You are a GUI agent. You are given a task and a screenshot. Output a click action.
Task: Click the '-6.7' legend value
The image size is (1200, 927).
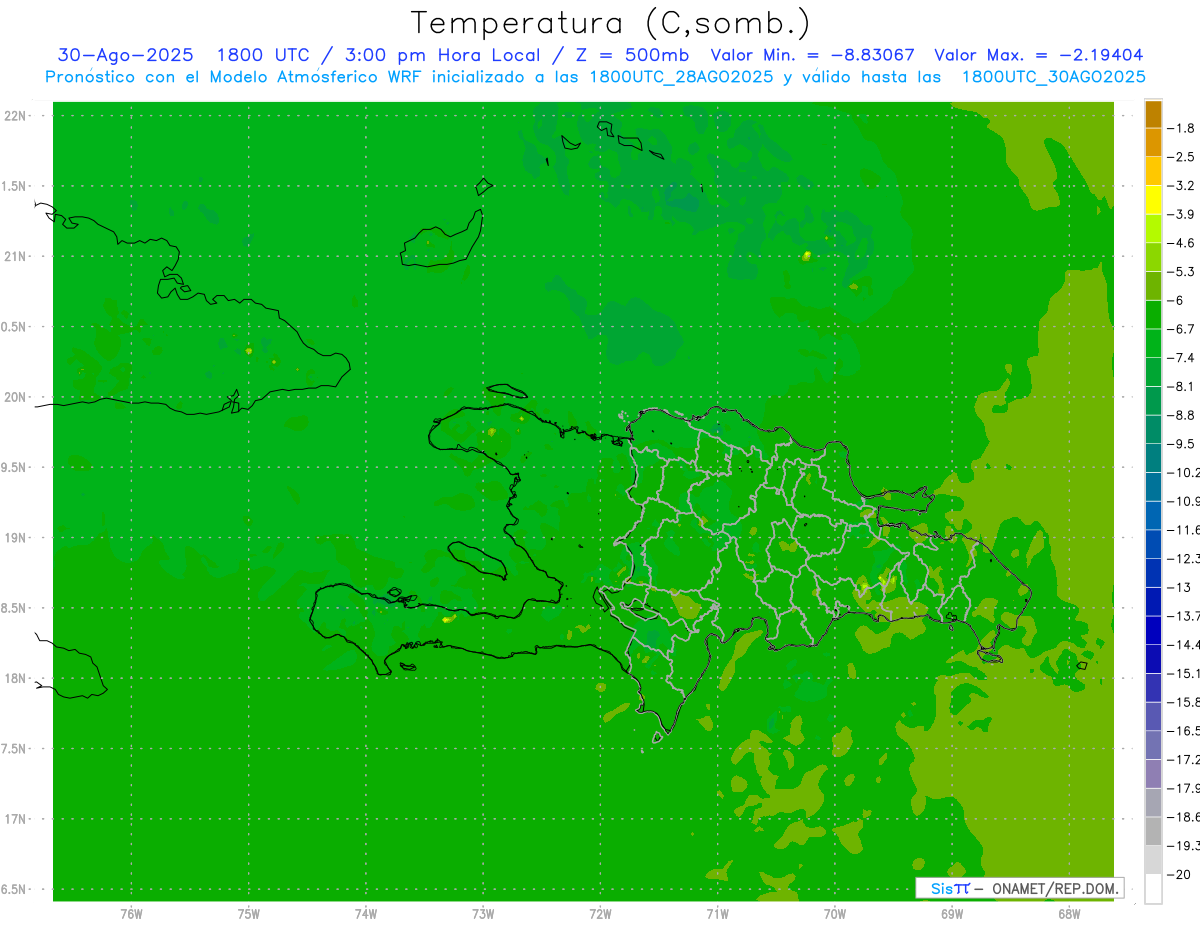[1181, 329]
